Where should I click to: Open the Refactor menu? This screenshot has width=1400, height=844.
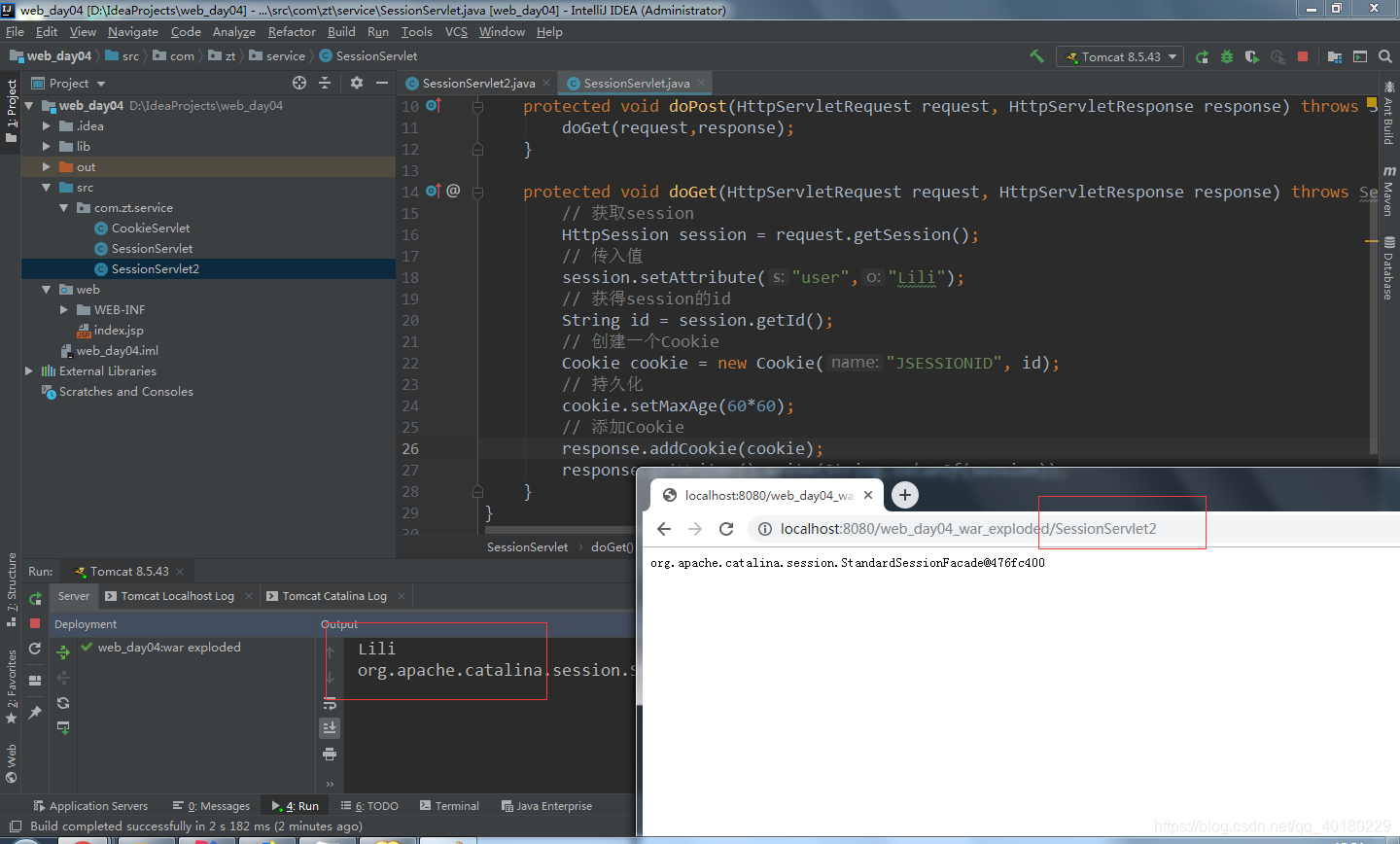292,31
